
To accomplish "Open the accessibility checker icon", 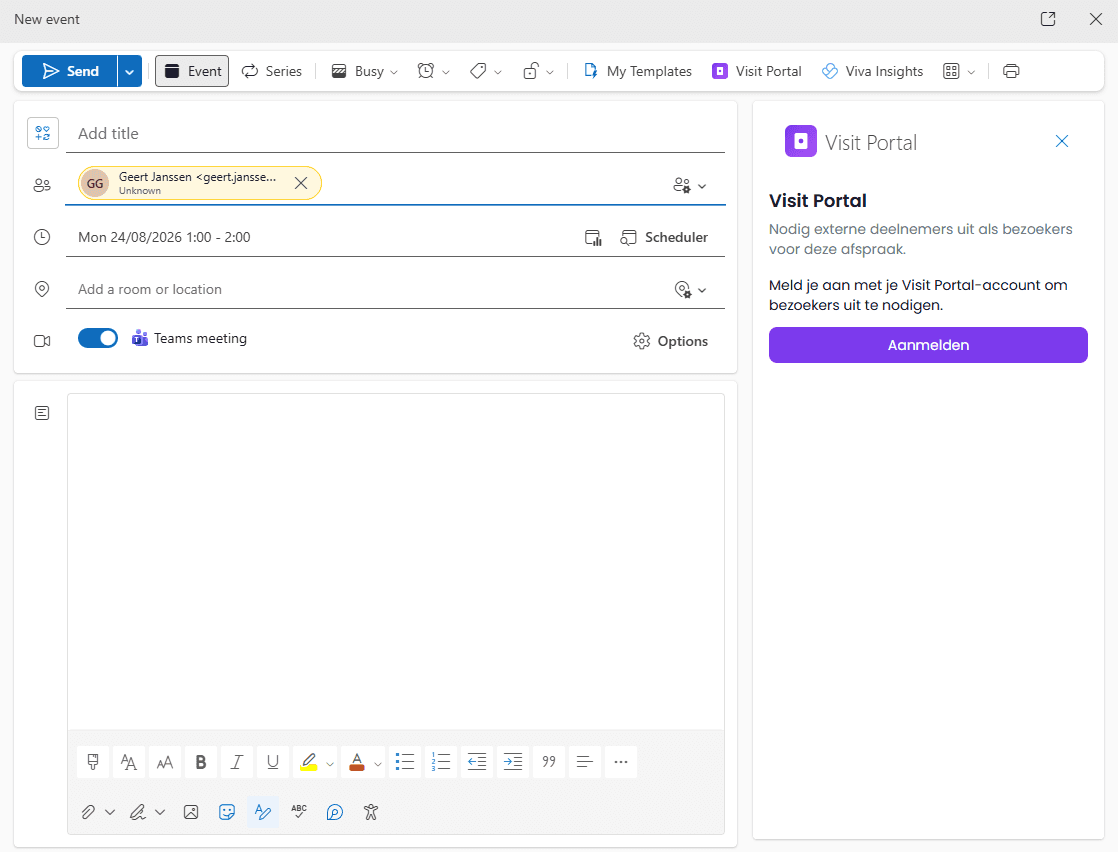I will [x=371, y=812].
